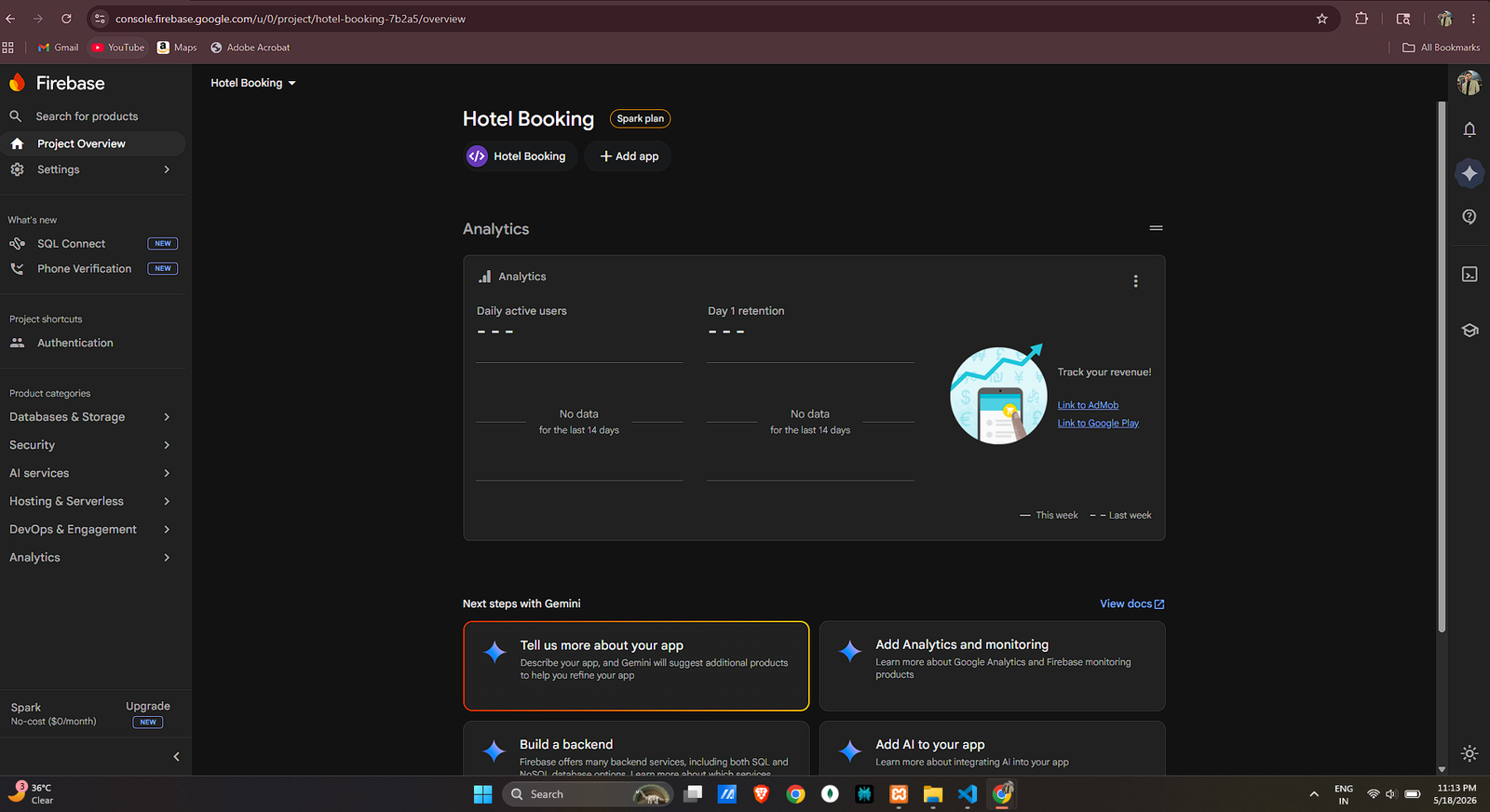Open the Chrome apps grid icon

pyautogui.click(x=8, y=47)
